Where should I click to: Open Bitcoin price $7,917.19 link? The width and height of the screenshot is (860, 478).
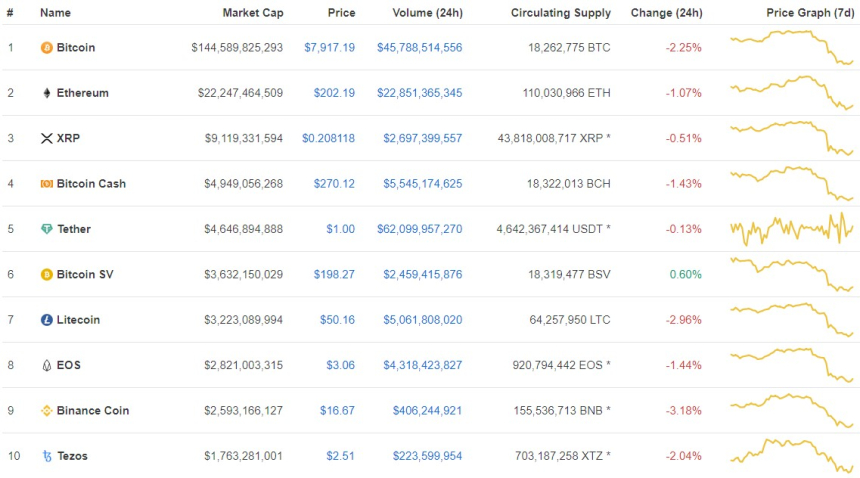[329, 48]
